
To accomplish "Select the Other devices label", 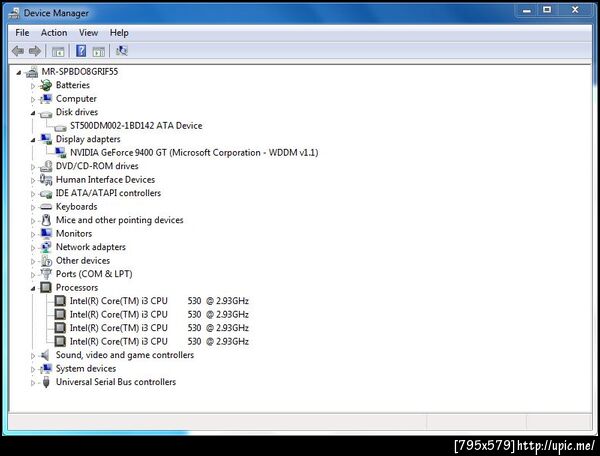I will click(x=83, y=261).
